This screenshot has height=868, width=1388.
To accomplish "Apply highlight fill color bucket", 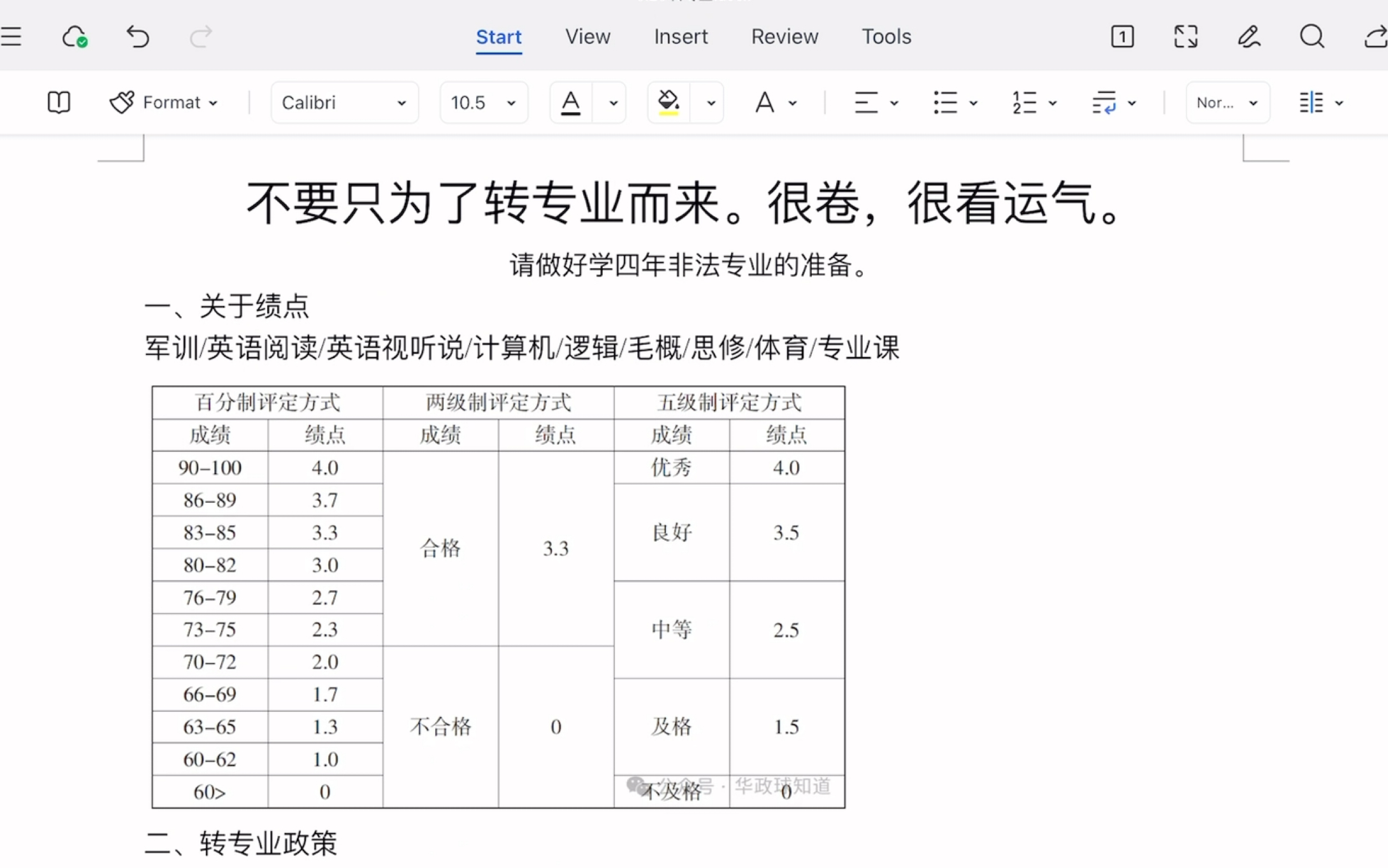I will pos(668,102).
